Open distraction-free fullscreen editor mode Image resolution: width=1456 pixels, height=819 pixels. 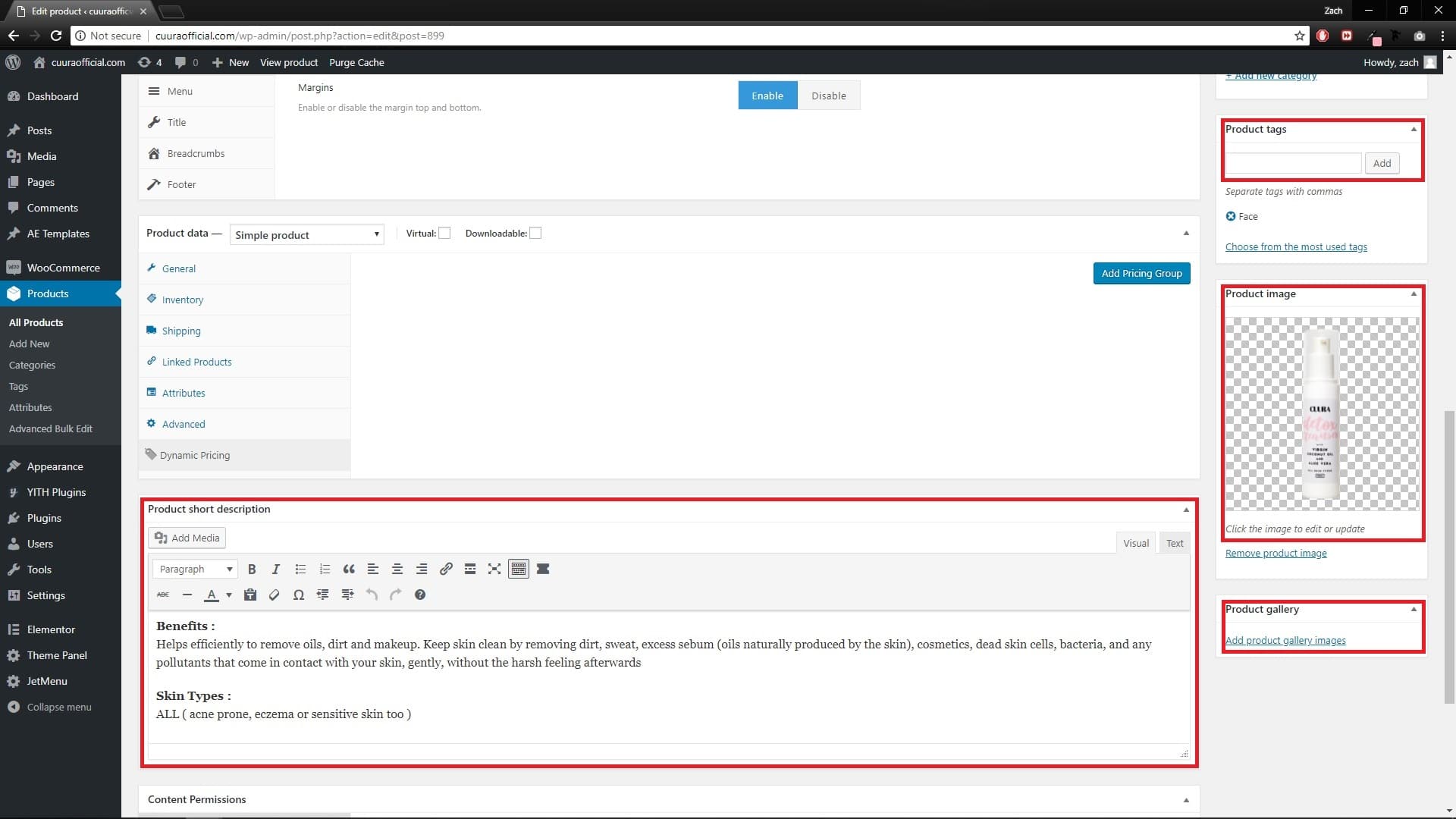pyautogui.click(x=494, y=569)
